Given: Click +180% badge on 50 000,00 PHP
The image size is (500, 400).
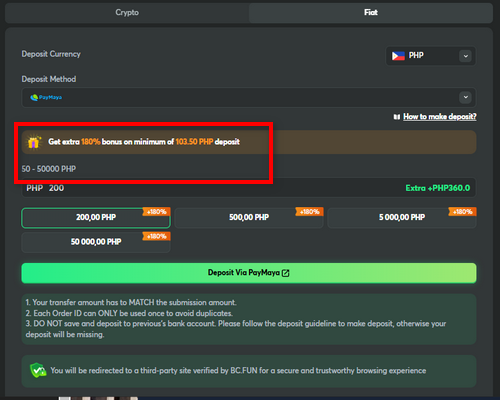Looking at the screenshot, I should 156,236.
